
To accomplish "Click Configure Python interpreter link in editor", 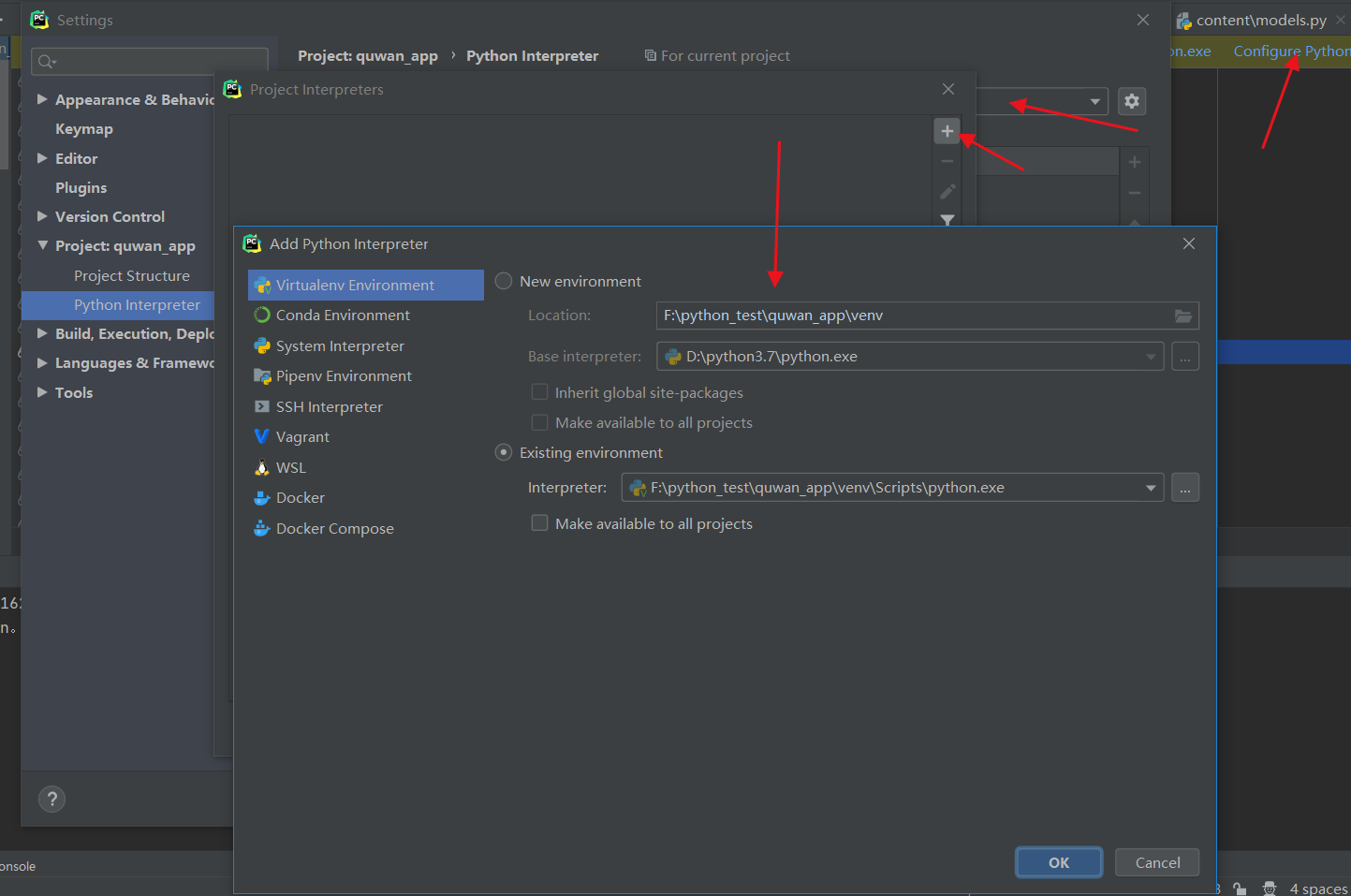I will tap(1291, 51).
